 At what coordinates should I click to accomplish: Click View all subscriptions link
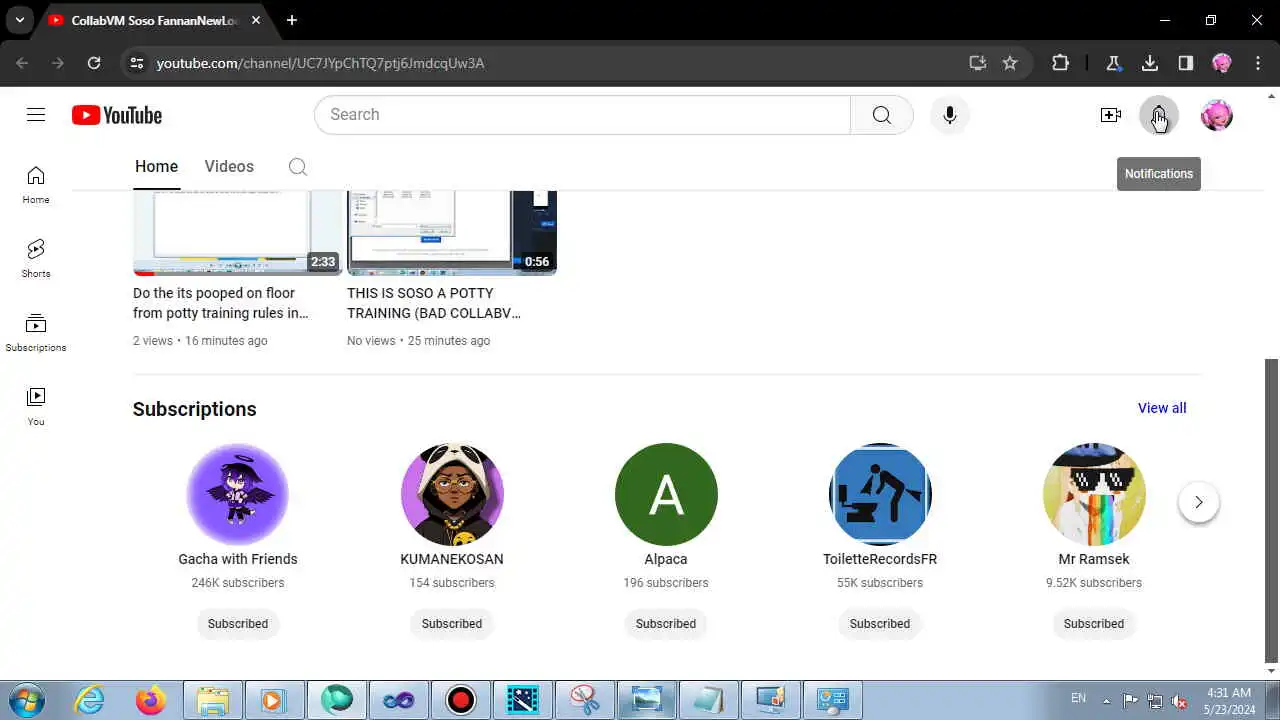pos(1162,408)
